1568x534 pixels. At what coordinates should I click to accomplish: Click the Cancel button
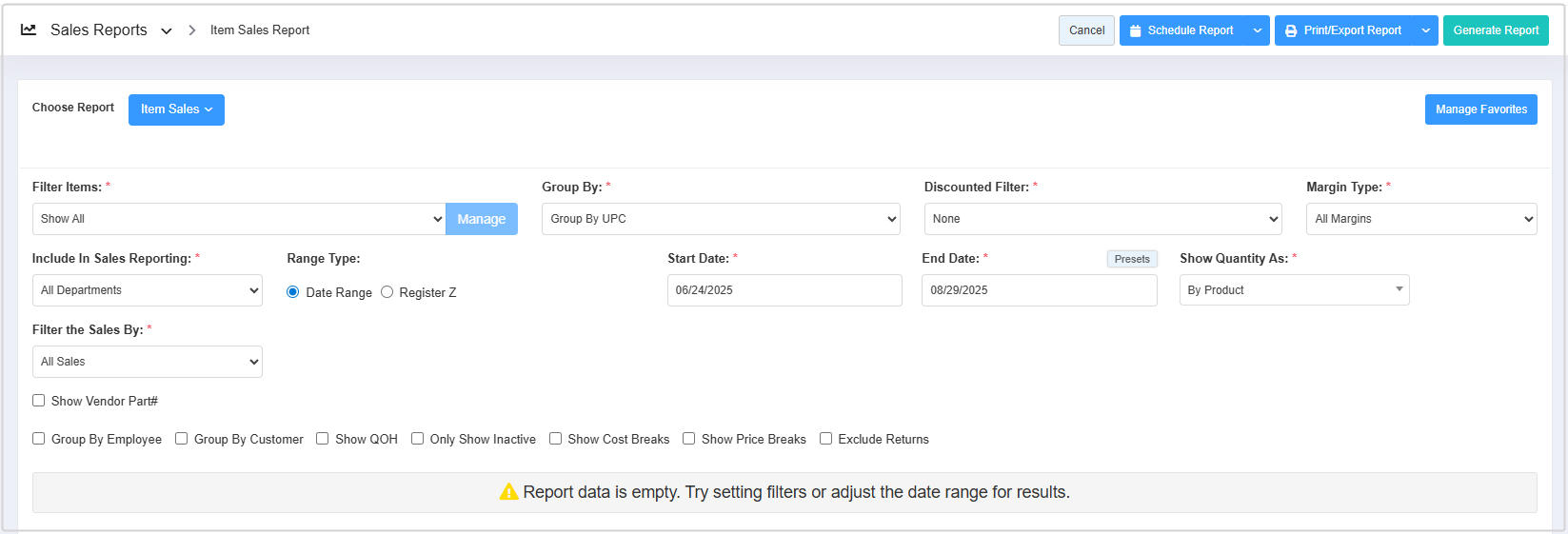pos(1086,30)
